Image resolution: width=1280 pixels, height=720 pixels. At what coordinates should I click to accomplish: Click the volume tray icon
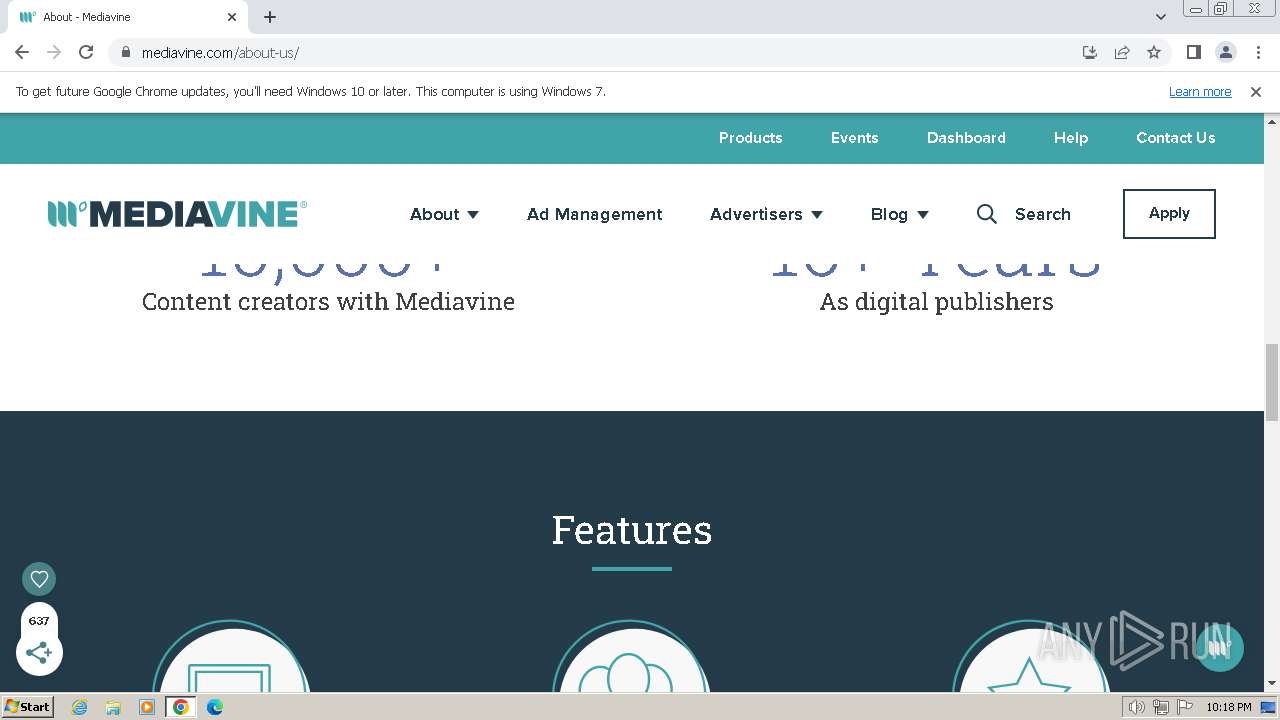tap(1137, 707)
